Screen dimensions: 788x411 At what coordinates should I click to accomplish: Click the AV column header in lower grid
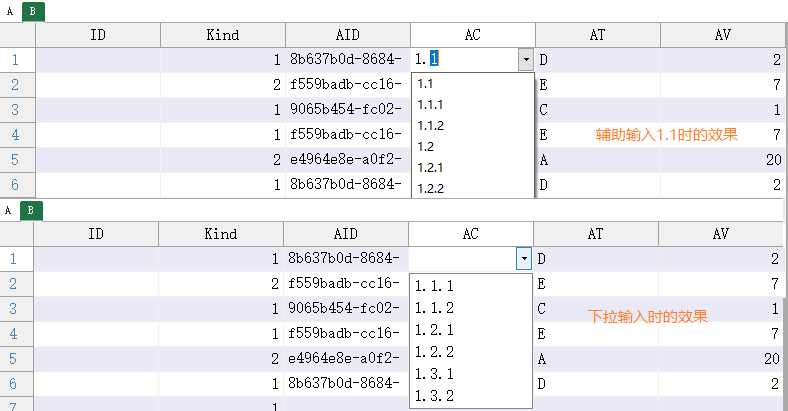(721, 234)
